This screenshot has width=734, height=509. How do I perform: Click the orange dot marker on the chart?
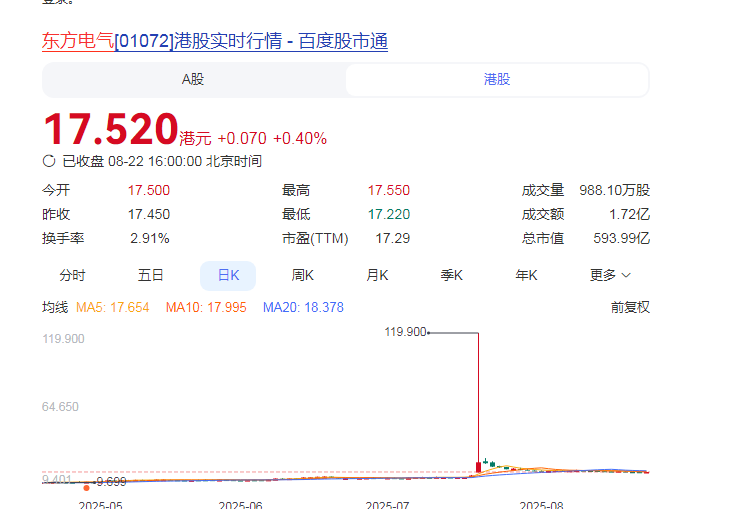[x=87, y=488]
